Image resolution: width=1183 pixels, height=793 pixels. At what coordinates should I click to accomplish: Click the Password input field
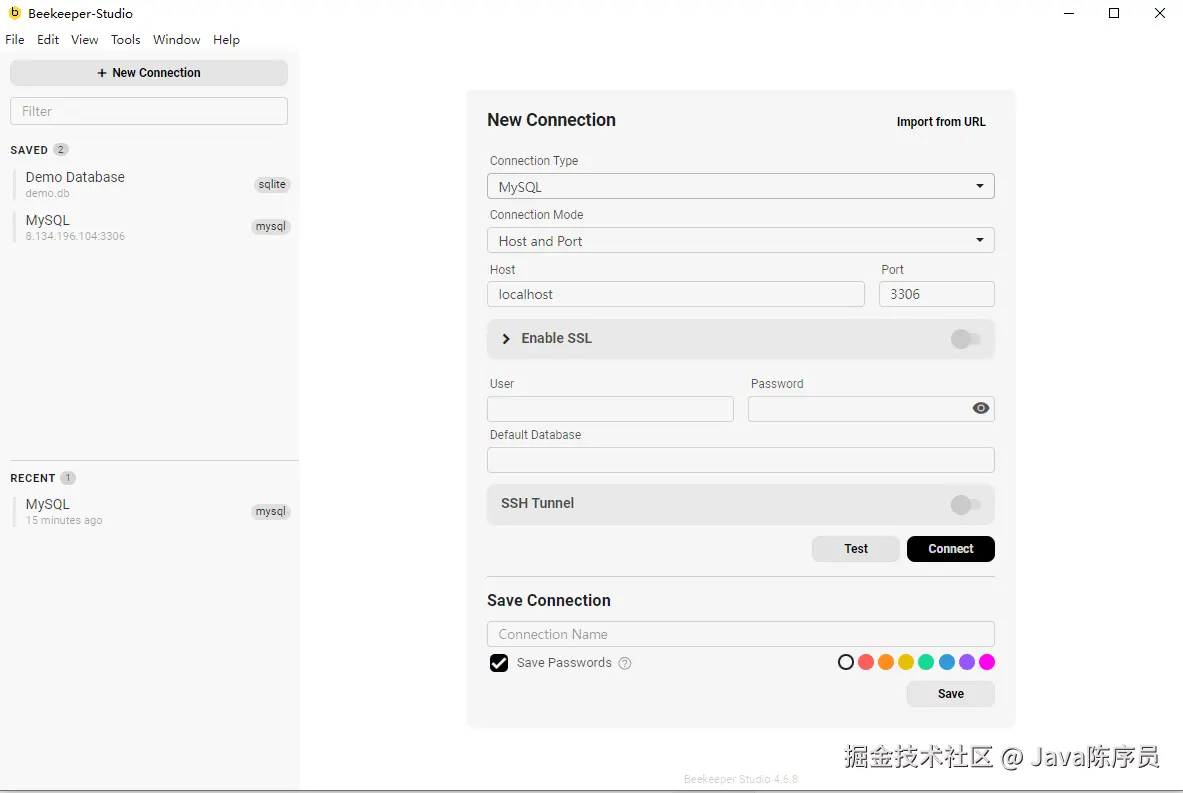pos(871,409)
